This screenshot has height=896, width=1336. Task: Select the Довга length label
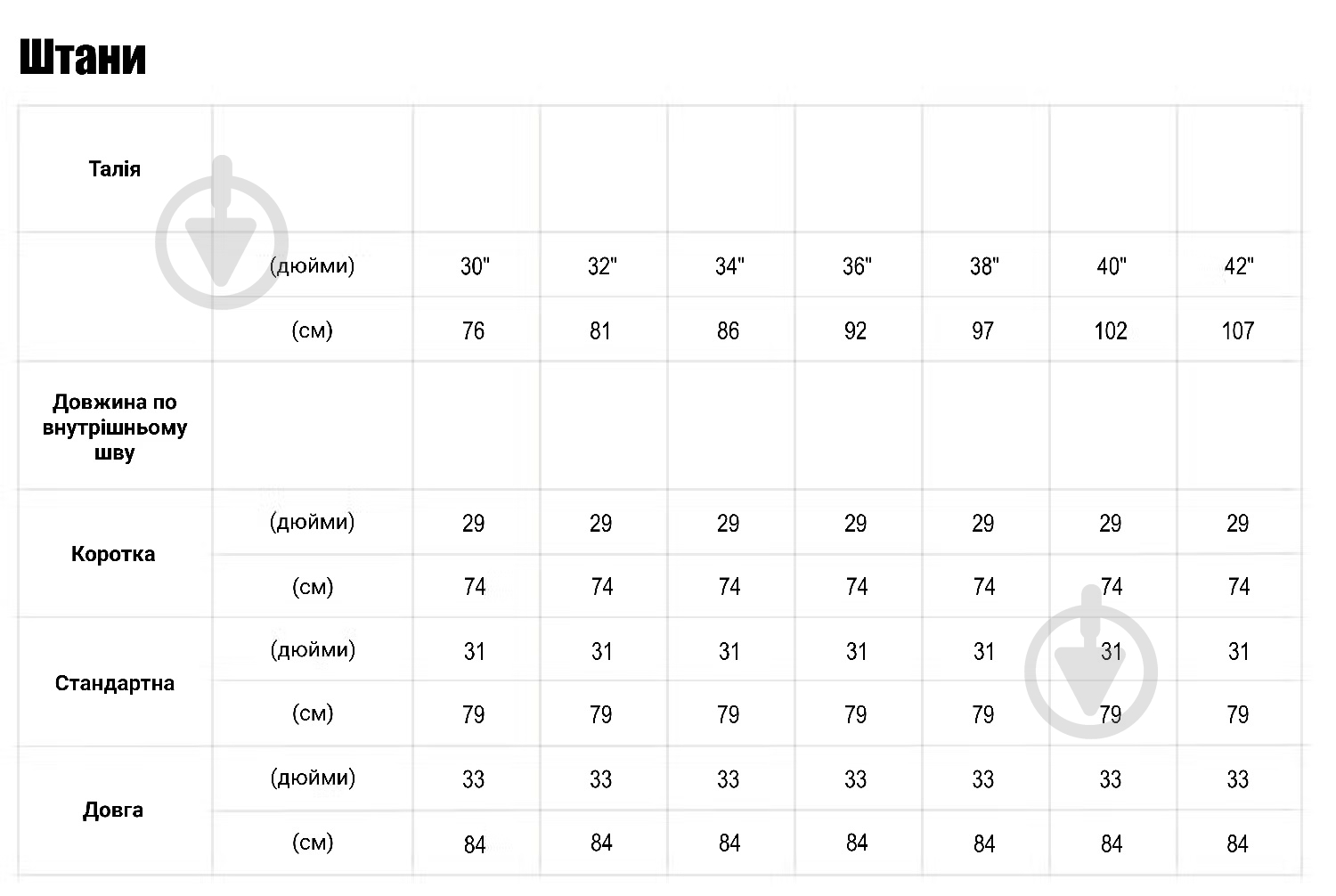click(113, 810)
